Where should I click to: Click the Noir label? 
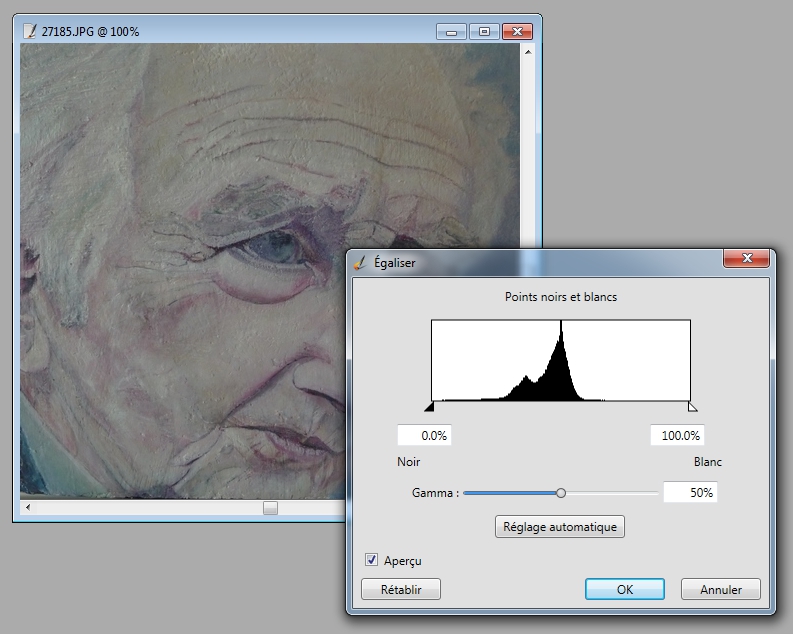click(x=409, y=462)
